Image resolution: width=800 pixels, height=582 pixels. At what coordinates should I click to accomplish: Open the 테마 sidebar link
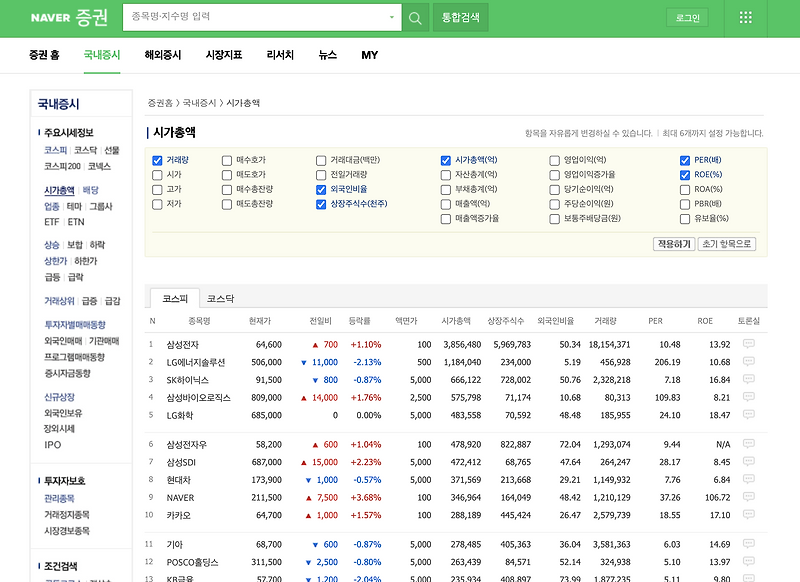point(74,206)
